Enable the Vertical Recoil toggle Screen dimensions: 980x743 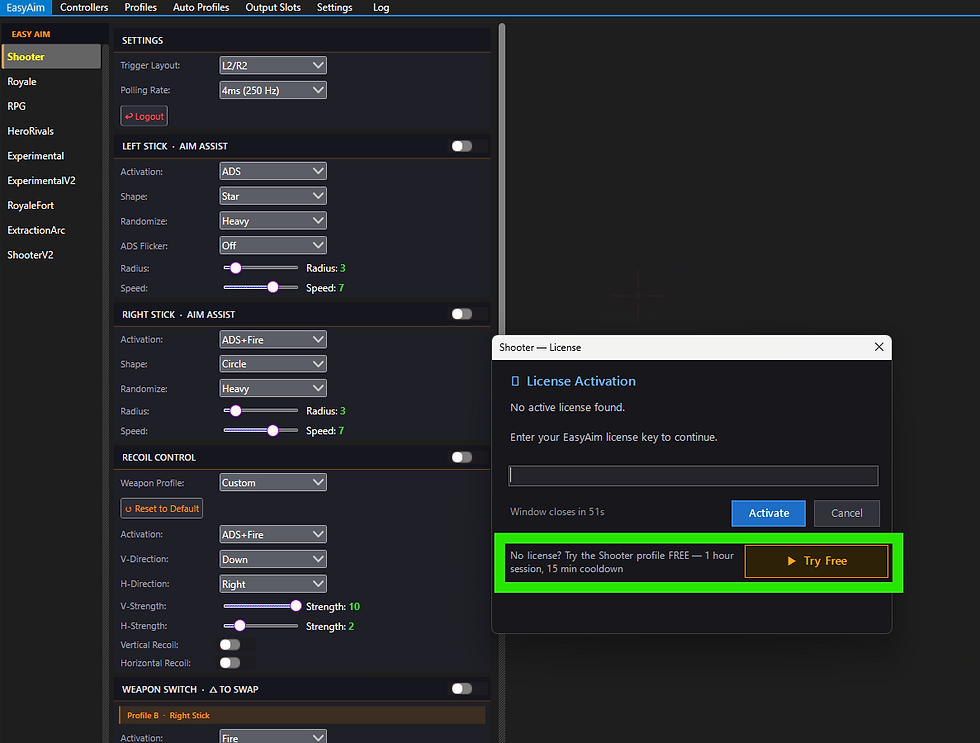pyautogui.click(x=230, y=644)
